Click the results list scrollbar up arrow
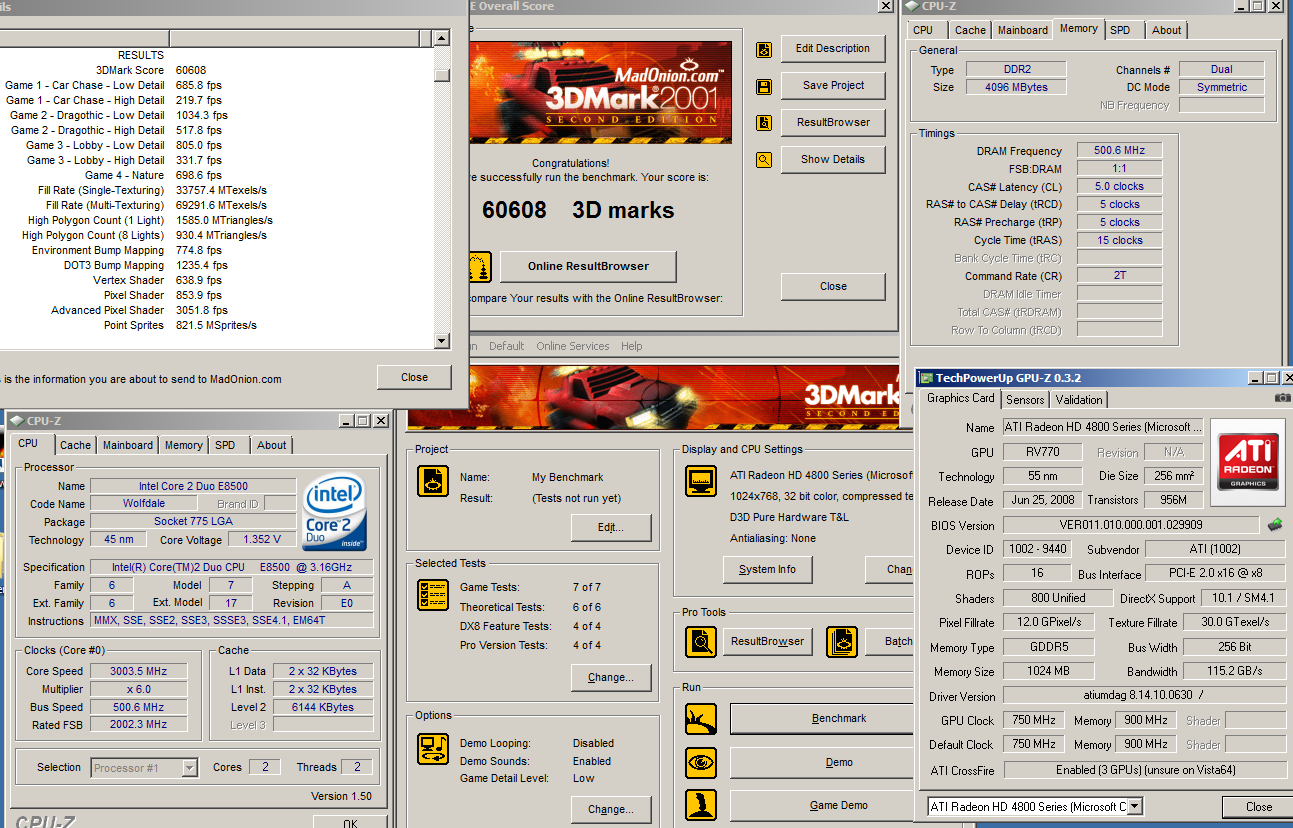 pos(441,38)
